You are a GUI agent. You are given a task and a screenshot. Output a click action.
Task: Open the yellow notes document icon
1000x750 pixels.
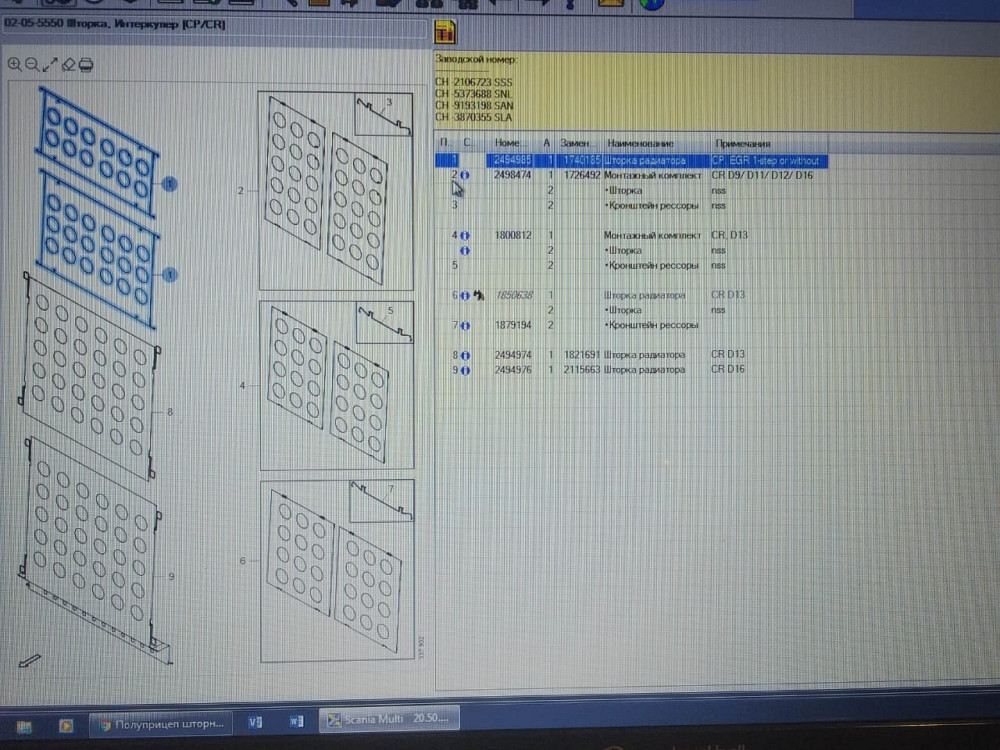pos(445,31)
